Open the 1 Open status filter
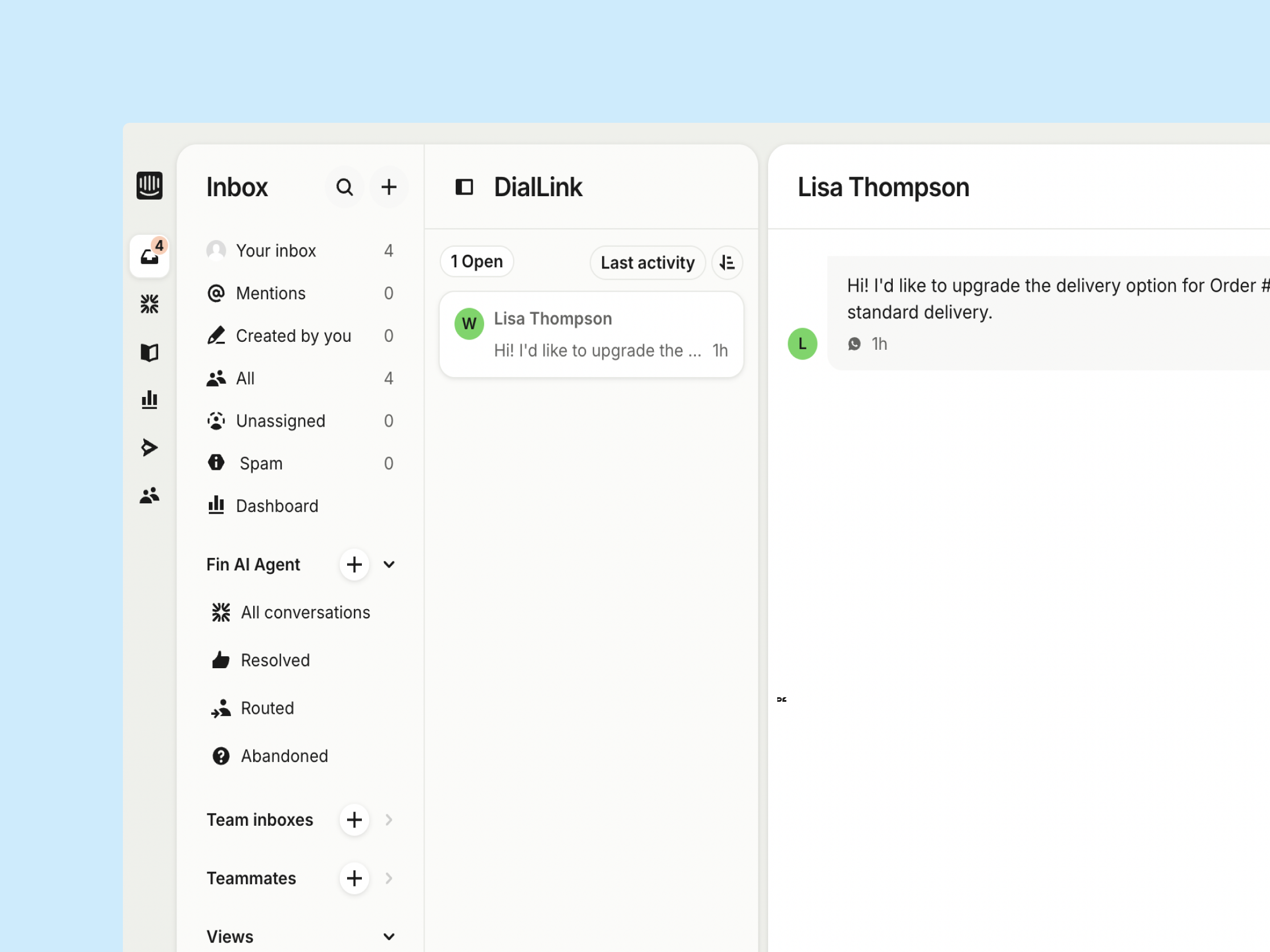1270x952 pixels. (x=477, y=262)
